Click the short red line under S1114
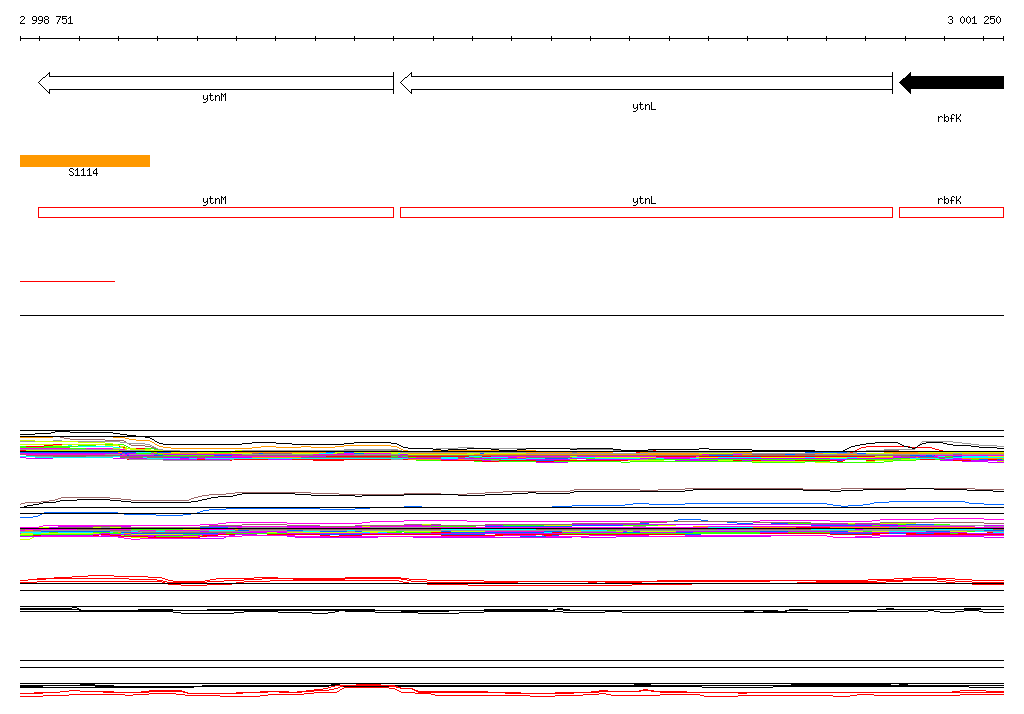The image size is (1024, 714). (67, 281)
